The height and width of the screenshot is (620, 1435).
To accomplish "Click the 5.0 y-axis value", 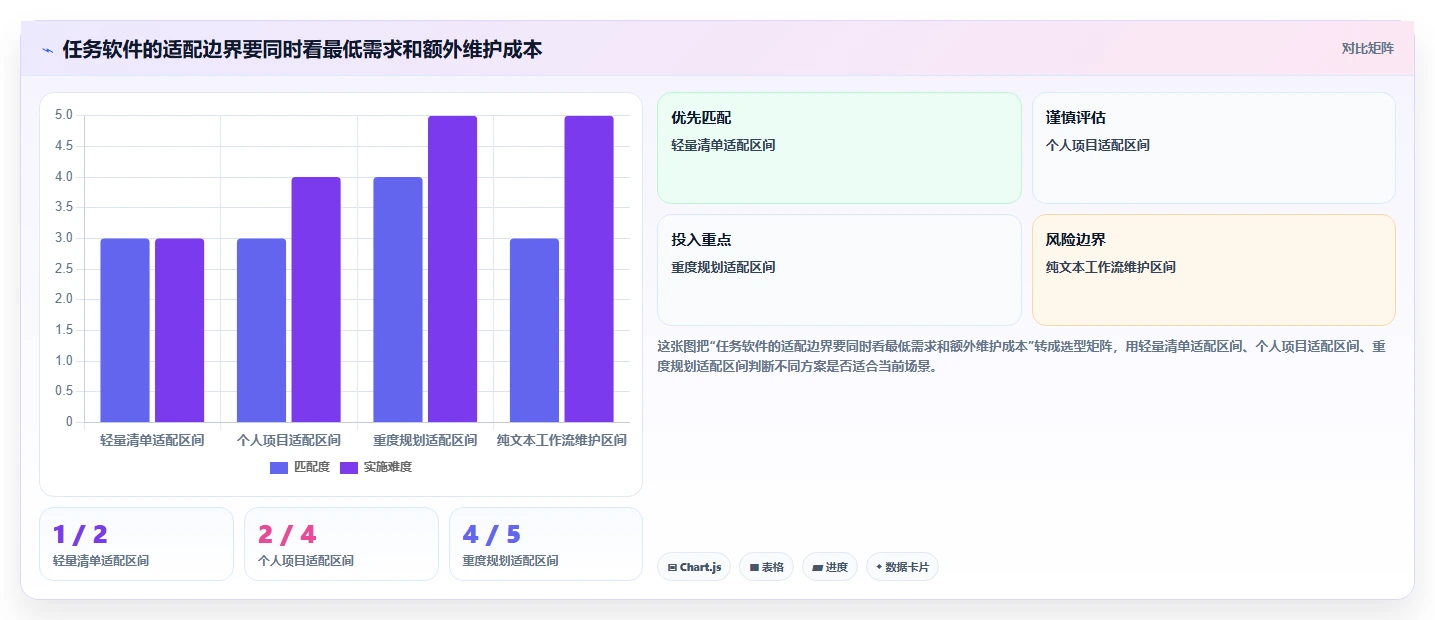I will point(64,115).
